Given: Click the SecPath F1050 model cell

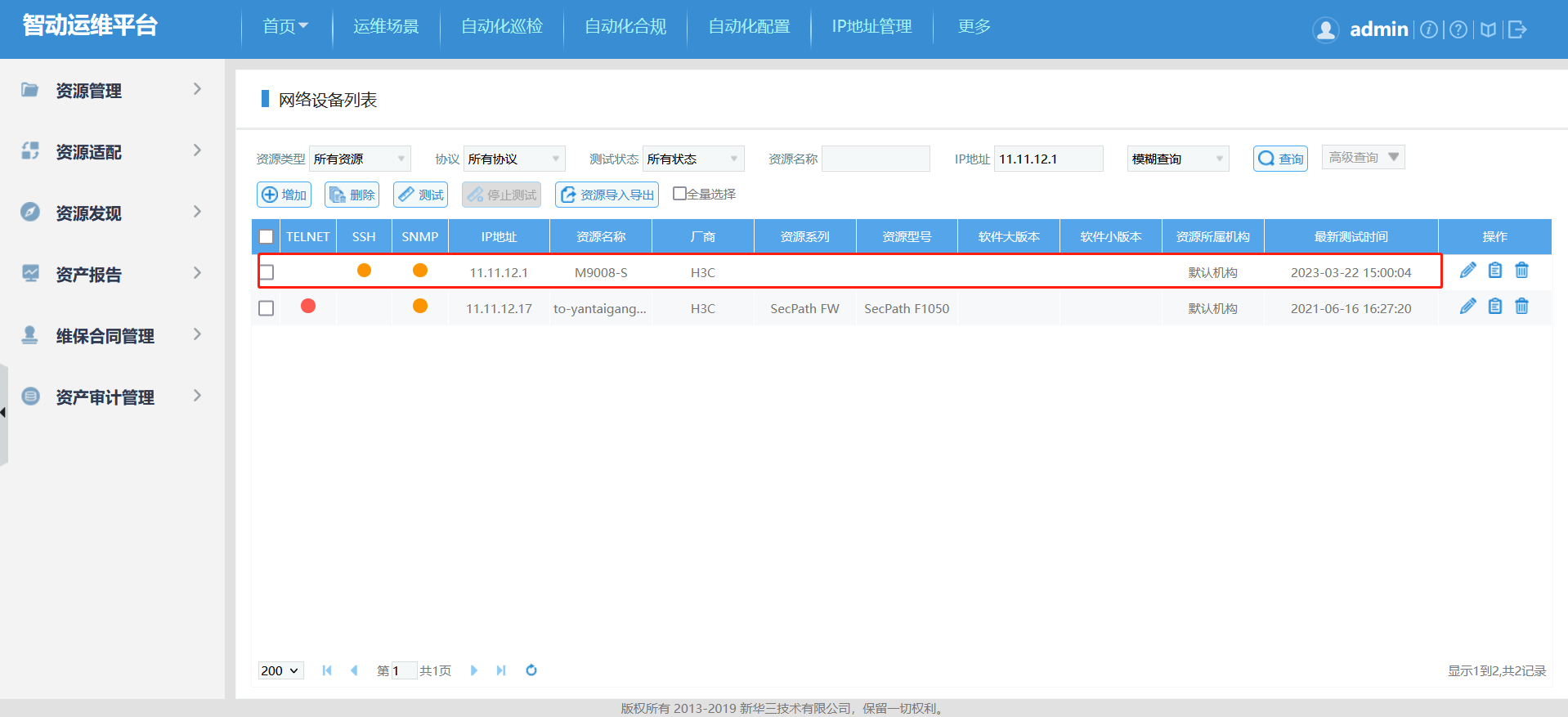Looking at the screenshot, I should (x=907, y=309).
